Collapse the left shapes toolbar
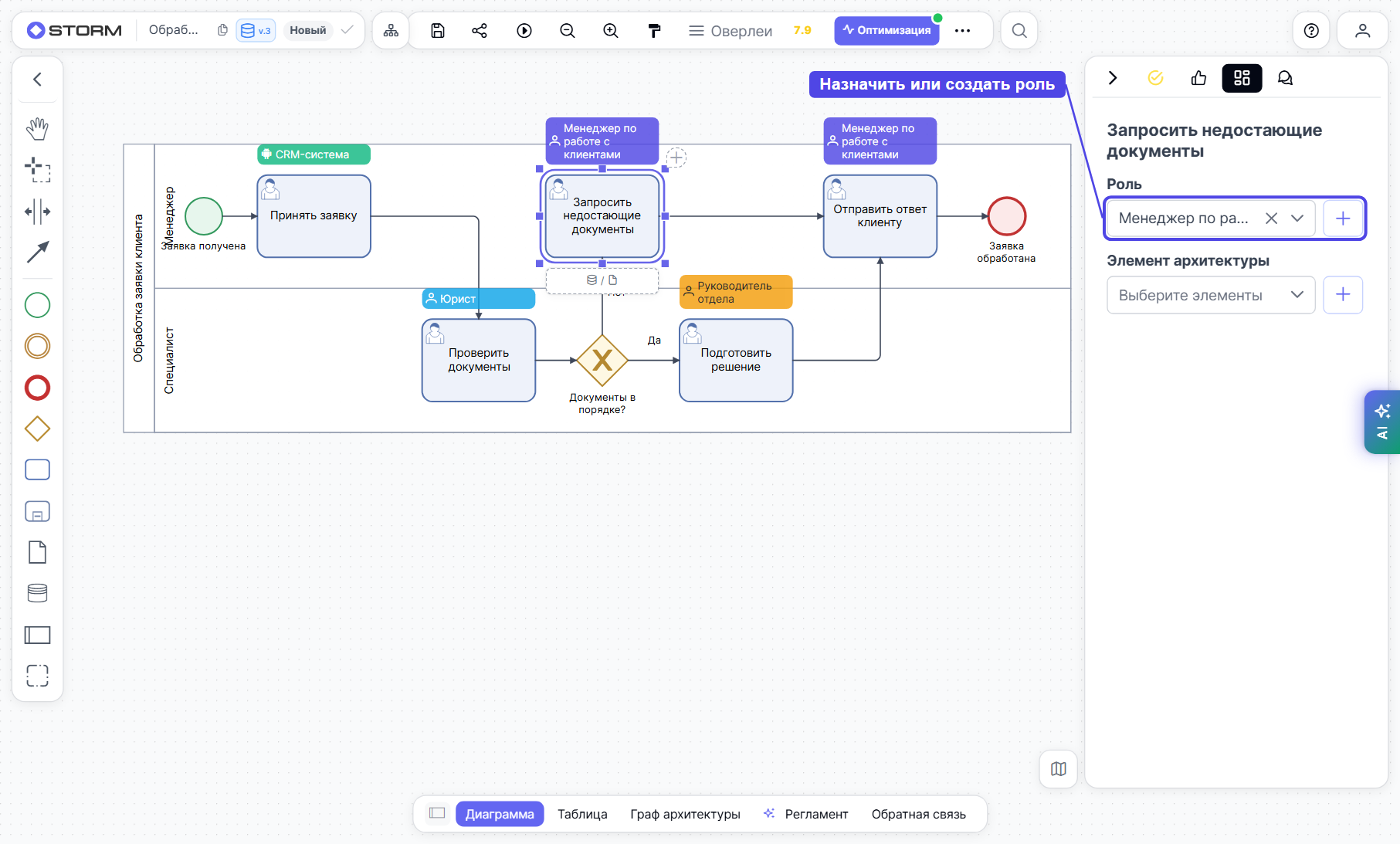Image resolution: width=1400 pixels, height=844 pixels. (x=37, y=80)
